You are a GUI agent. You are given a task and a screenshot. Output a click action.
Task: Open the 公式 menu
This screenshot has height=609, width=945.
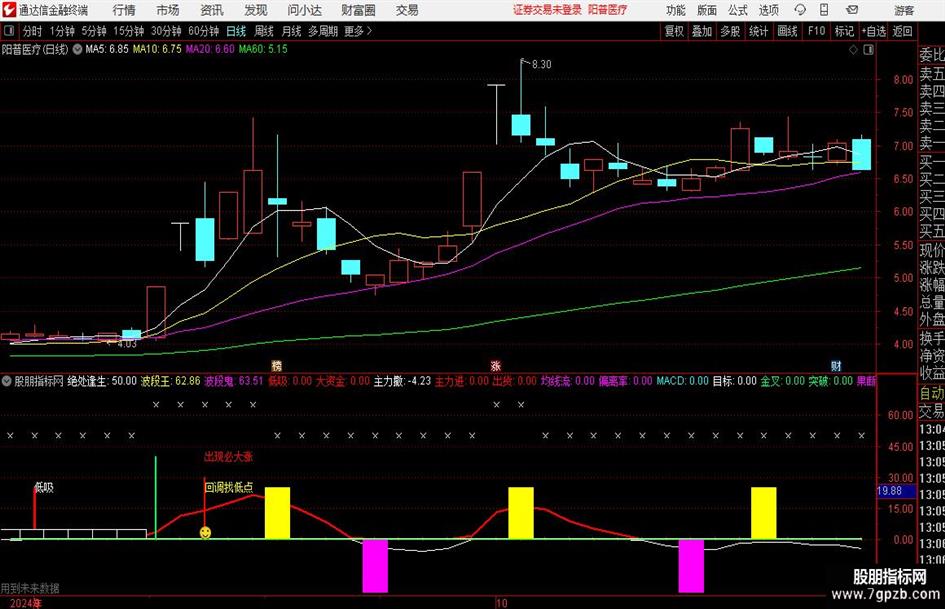point(738,10)
